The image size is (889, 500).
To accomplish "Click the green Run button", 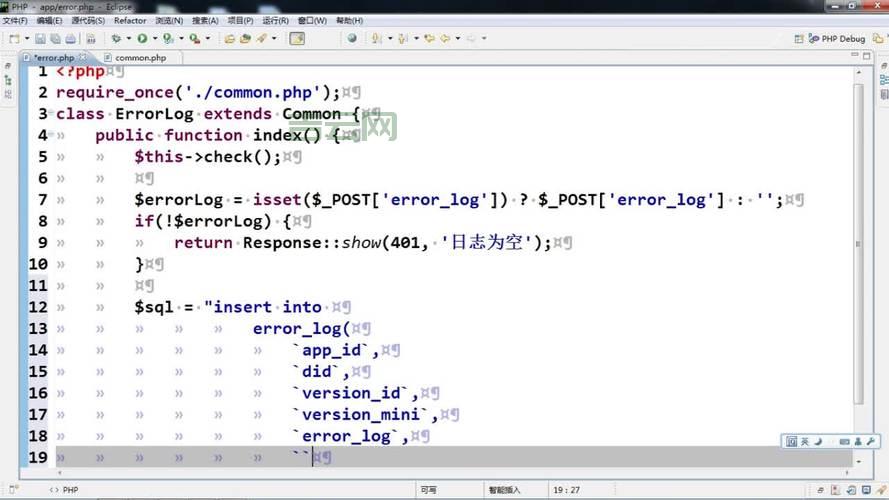I will pyautogui.click(x=142, y=39).
